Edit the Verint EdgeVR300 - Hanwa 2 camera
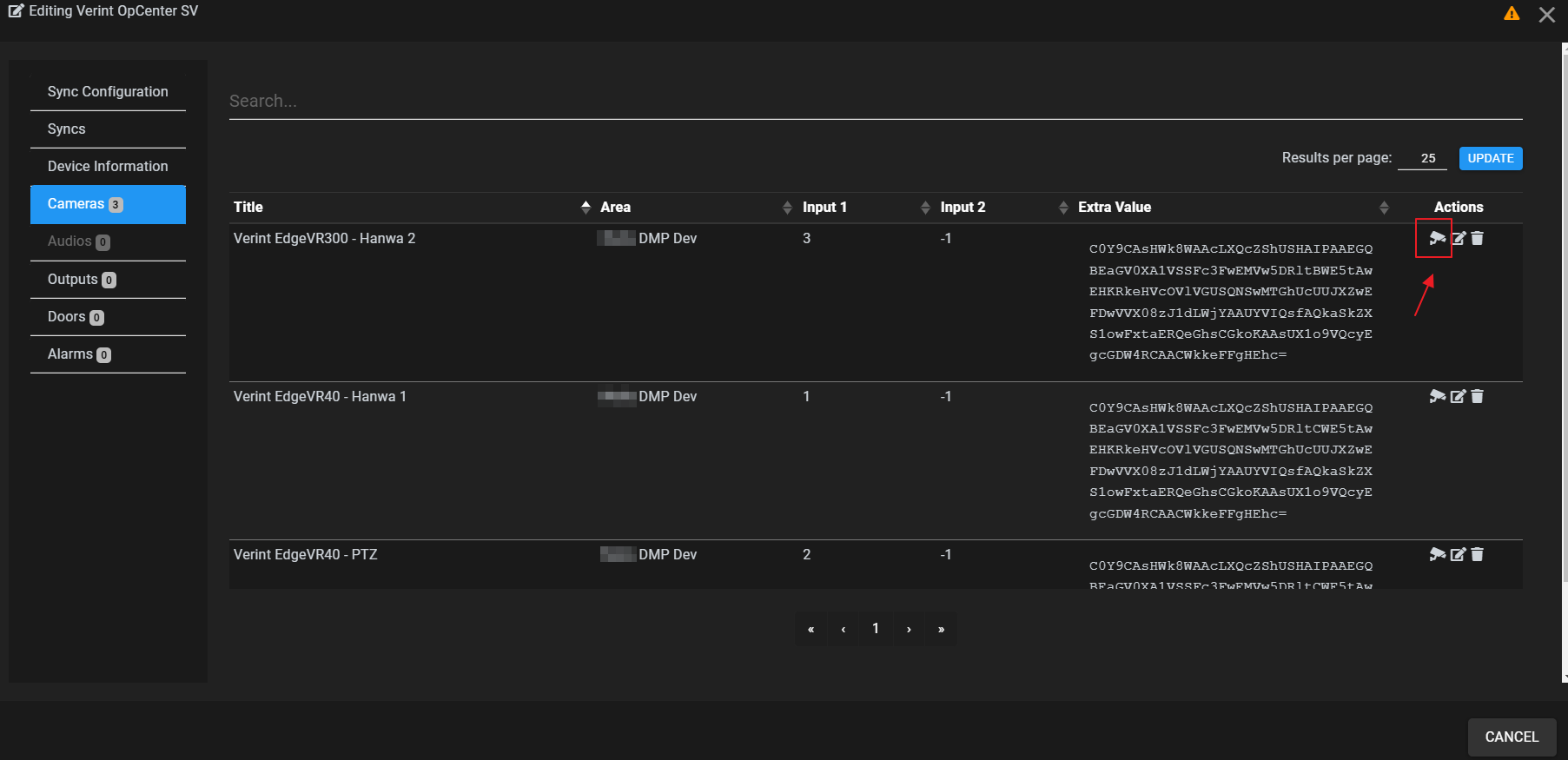1568x760 pixels. [1459, 238]
